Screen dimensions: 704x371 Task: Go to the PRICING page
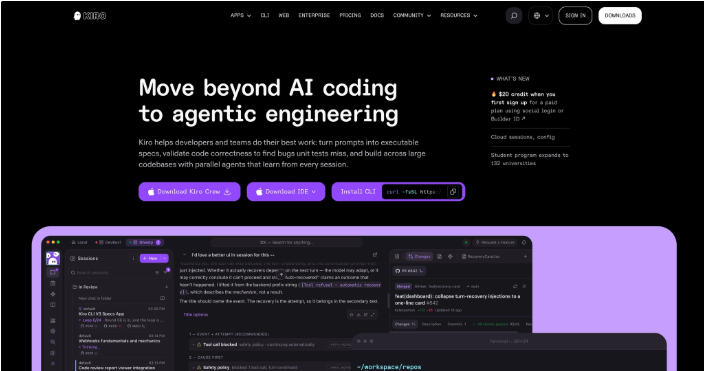pos(350,15)
